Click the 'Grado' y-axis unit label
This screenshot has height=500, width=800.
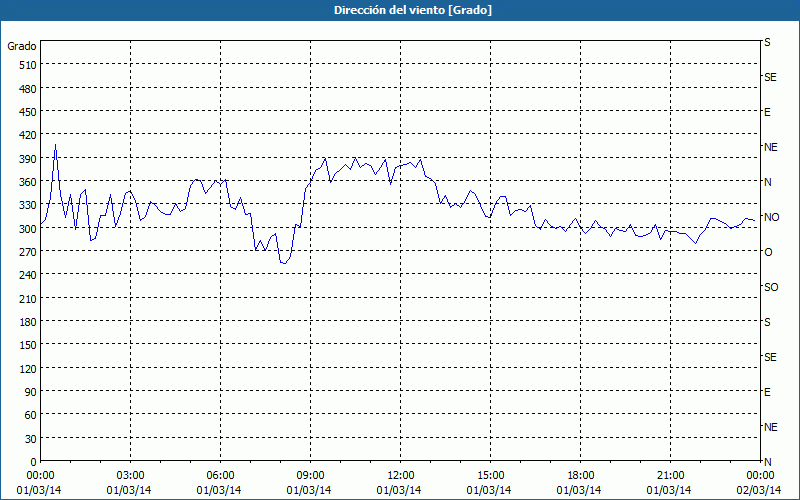pyautogui.click(x=22, y=46)
